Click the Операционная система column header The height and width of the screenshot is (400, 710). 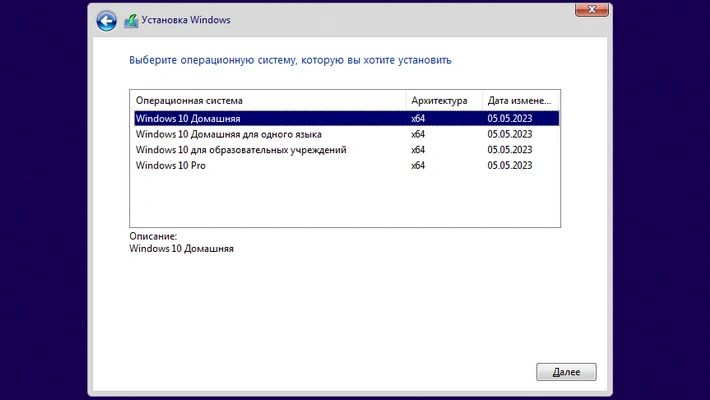[268, 101]
